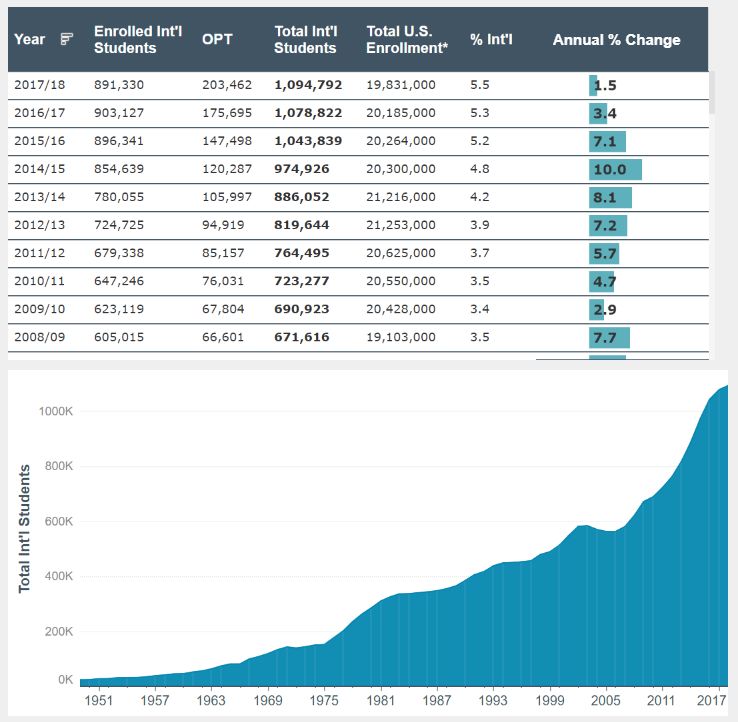Select the 2012/13 year row label

point(40,225)
